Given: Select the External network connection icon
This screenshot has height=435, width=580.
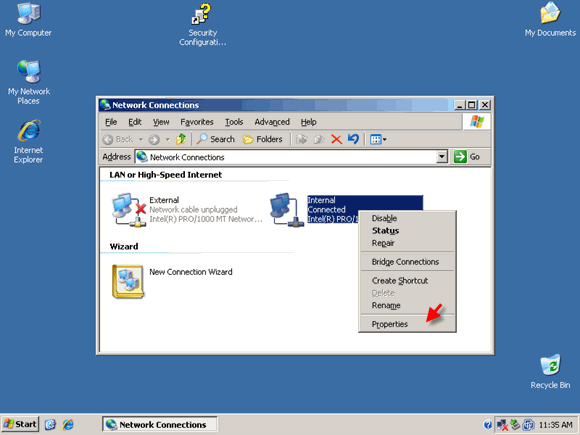Looking at the screenshot, I should [129, 210].
